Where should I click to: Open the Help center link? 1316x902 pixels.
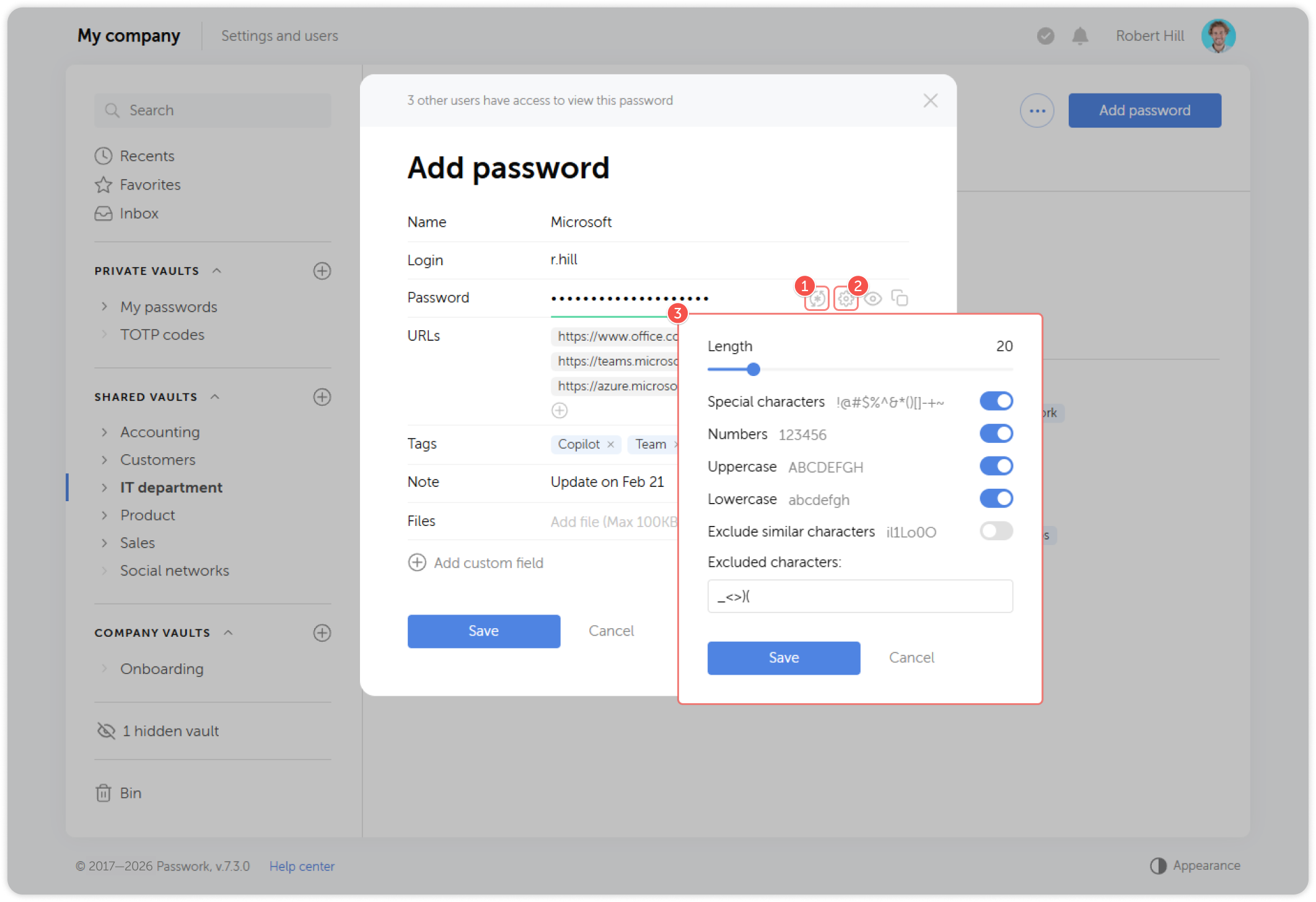(x=302, y=866)
